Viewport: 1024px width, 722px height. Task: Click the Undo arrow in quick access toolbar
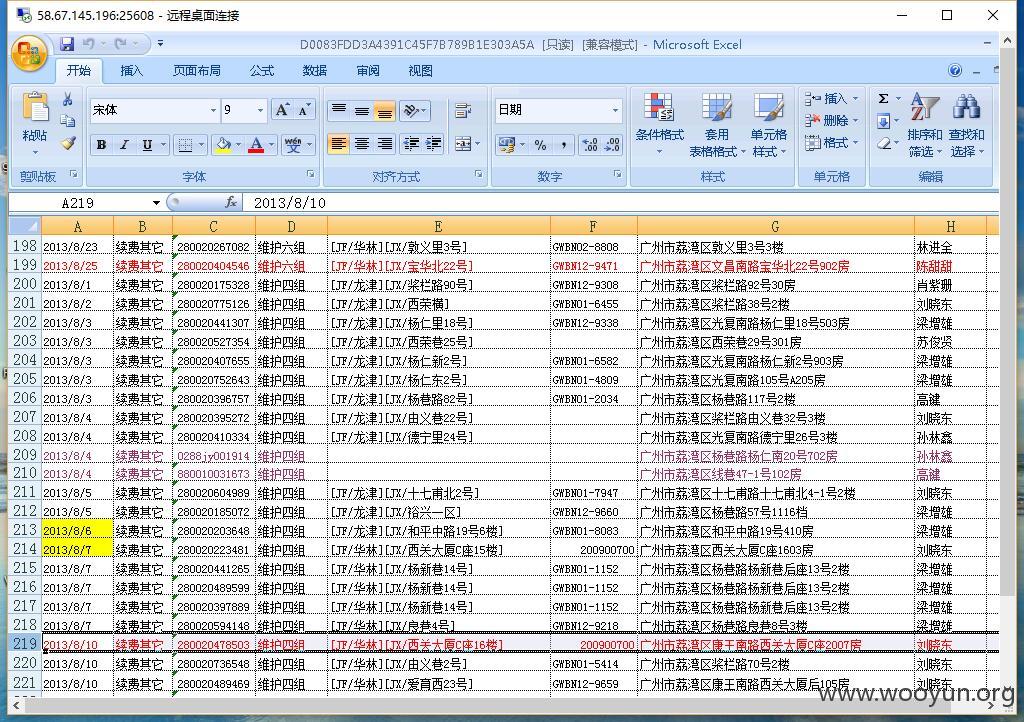point(88,44)
